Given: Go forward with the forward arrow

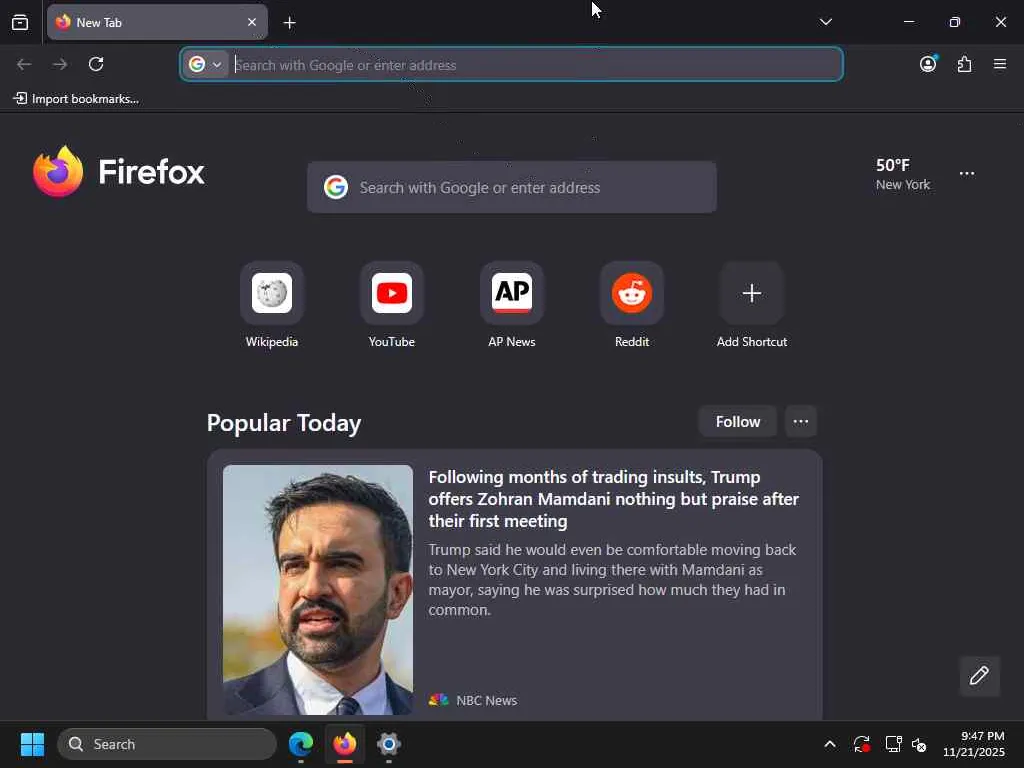Looking at the screenshot, I should tap(60, 64).
